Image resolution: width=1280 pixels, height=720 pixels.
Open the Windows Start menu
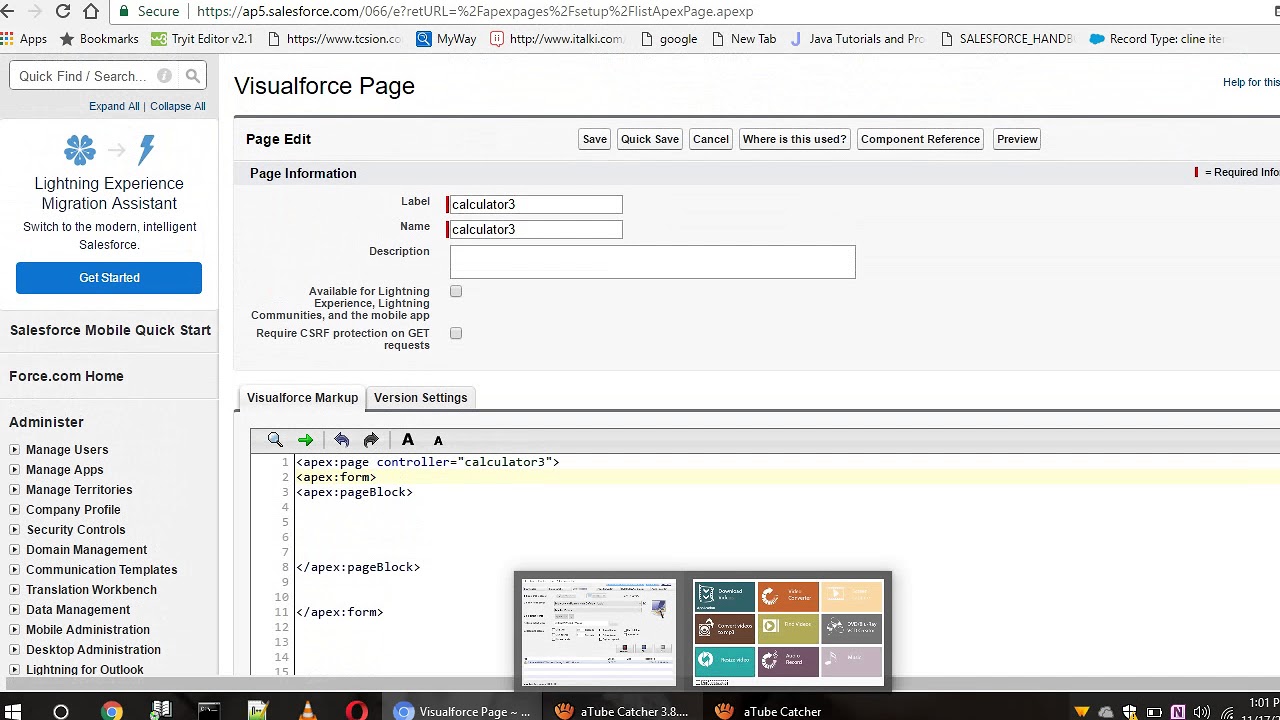point(13,711)
